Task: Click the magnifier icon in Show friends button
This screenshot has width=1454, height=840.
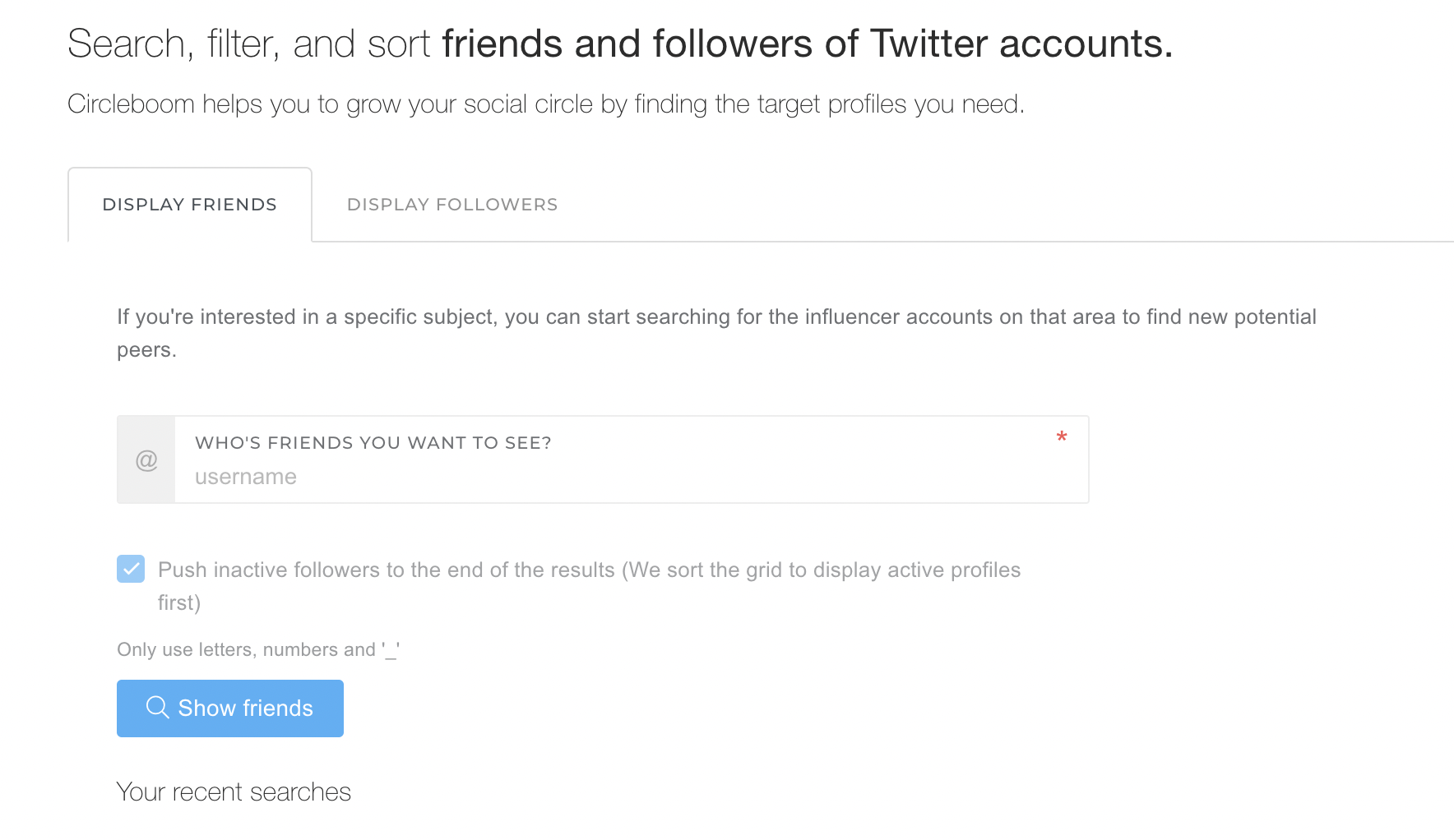Action: click(157, 708)
